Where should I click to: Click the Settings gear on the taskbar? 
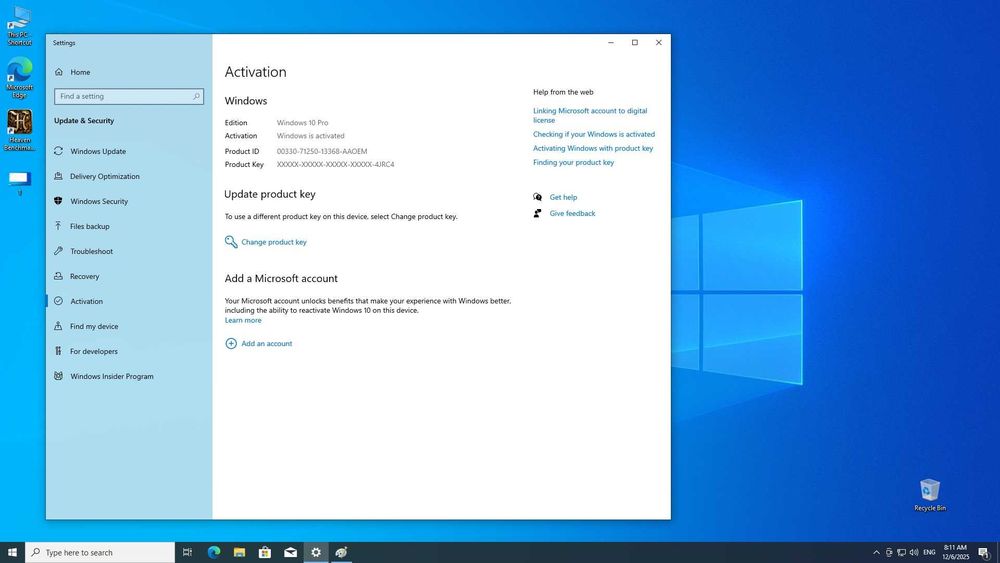click(316, 552)
